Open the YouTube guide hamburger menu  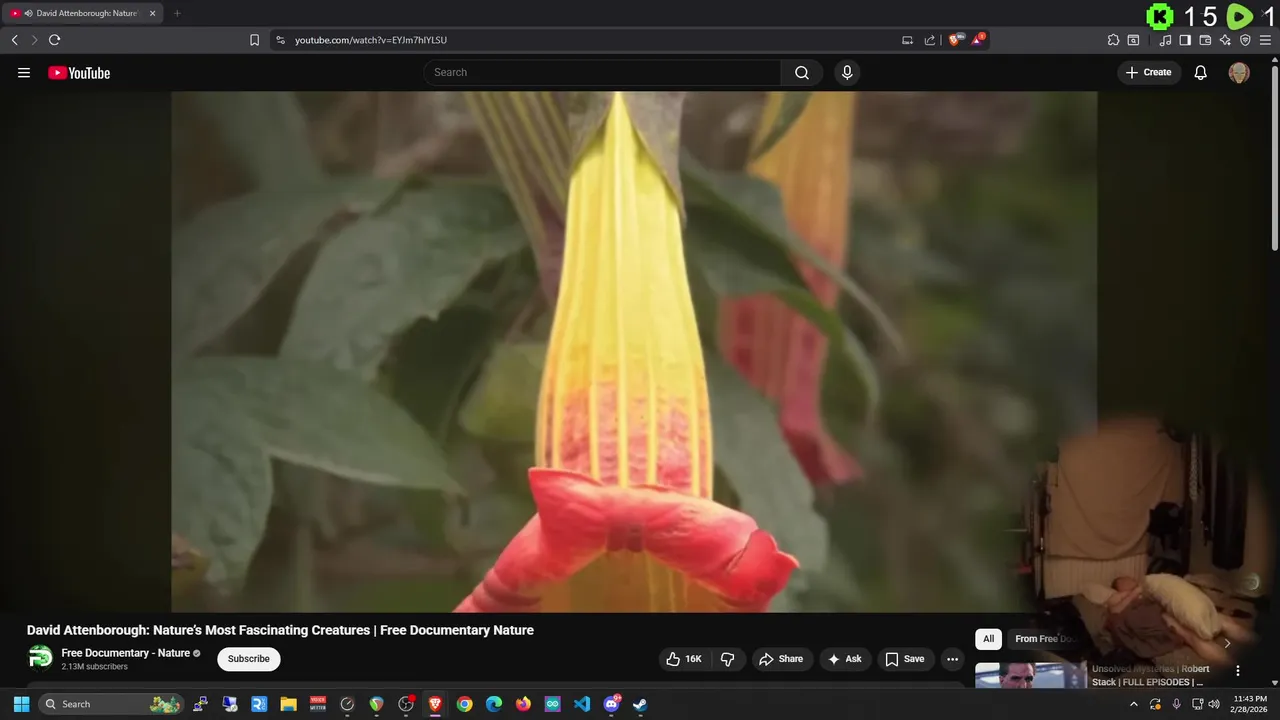pyautogui.click(x=24, y=72)
